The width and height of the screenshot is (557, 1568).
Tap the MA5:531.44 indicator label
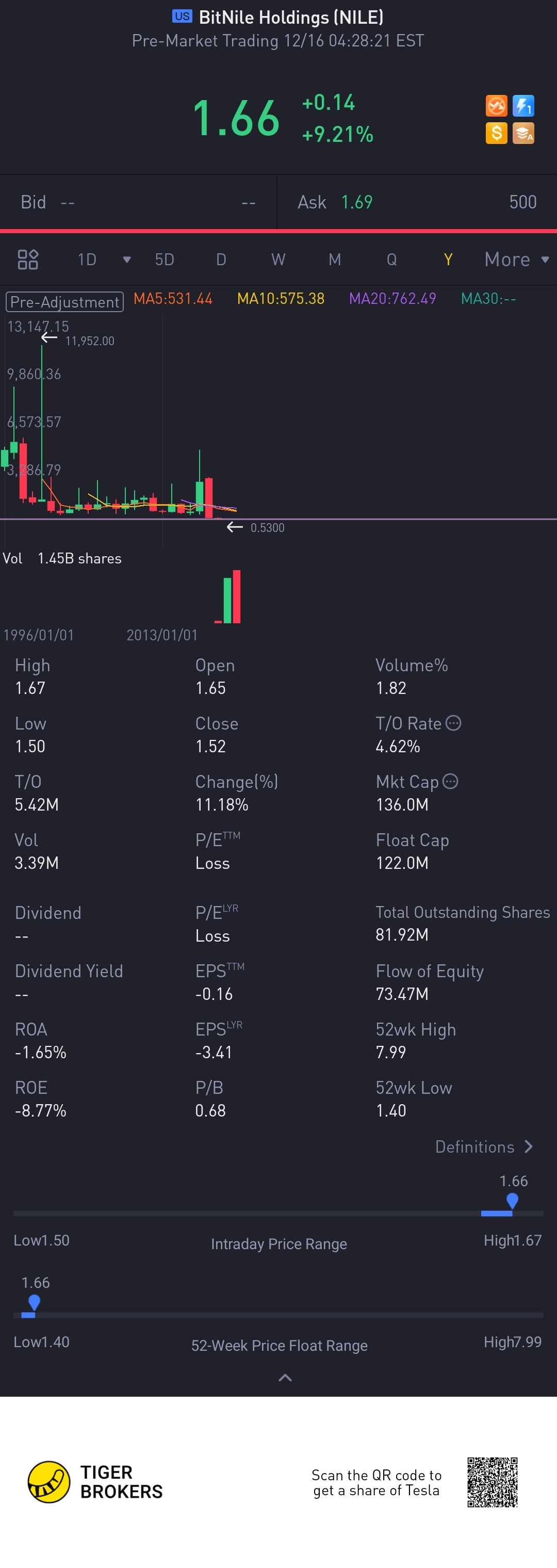click(x=173, y=299)
